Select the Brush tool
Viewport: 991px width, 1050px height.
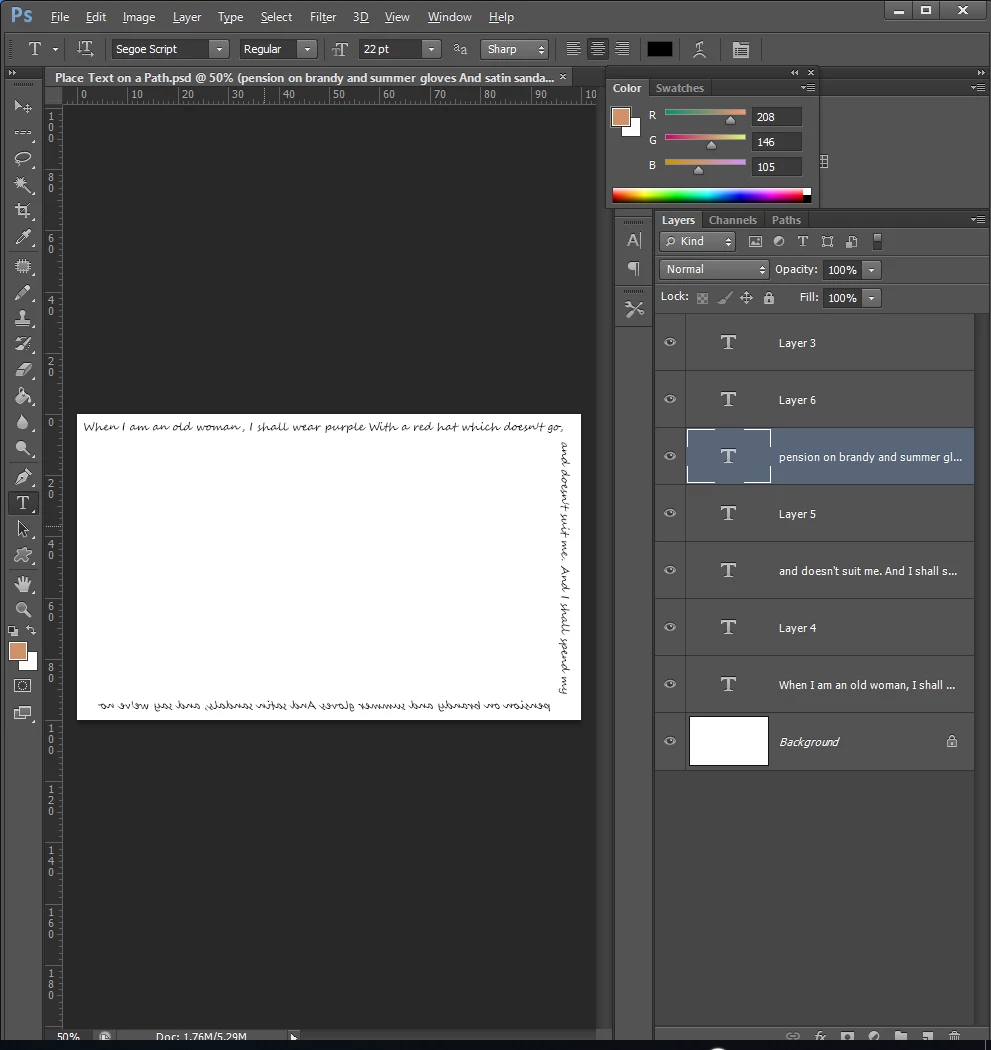[23, 293]
